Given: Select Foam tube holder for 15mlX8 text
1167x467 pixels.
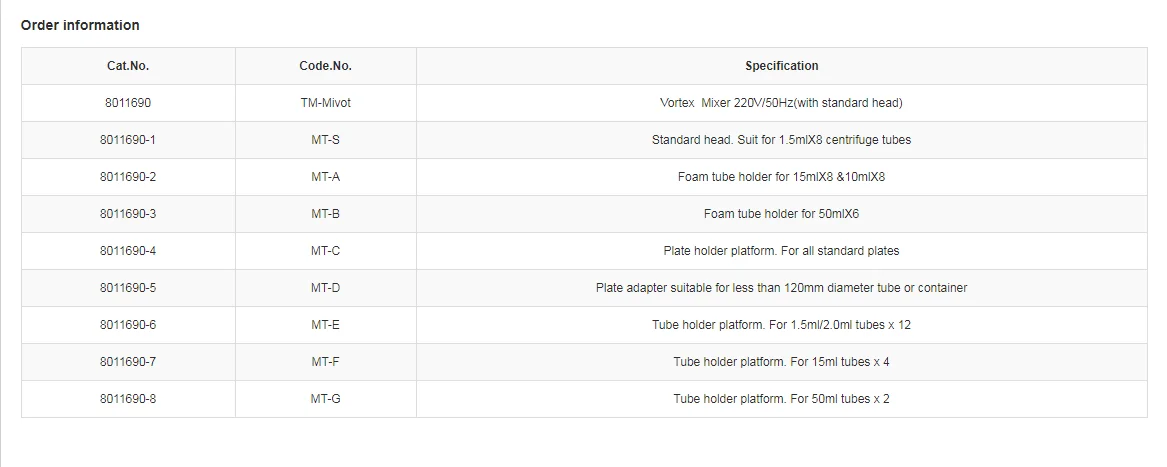Looking at the screenshot, I should pyautogui.click(x=781, y=177).
